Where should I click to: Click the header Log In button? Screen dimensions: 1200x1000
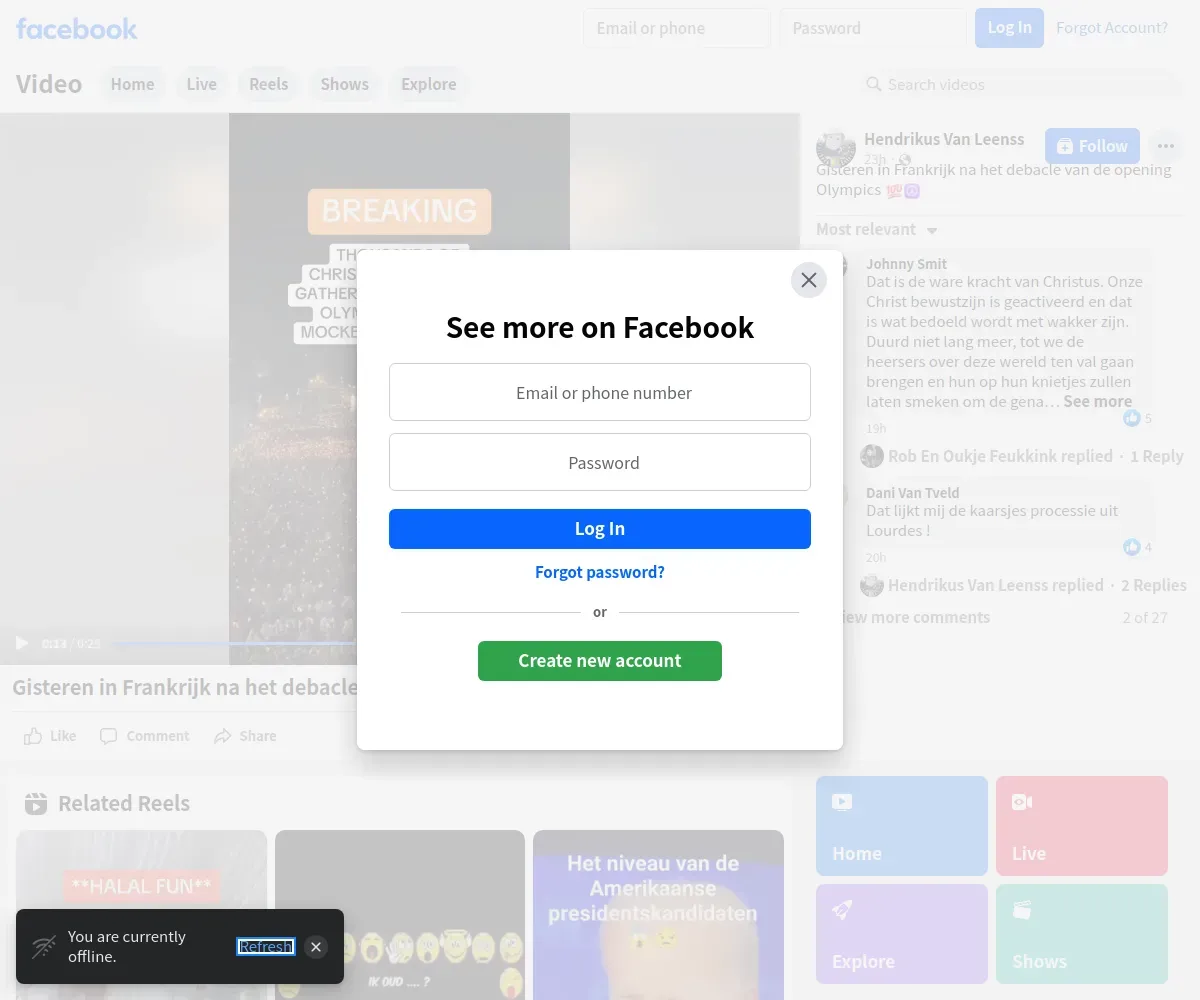1009,28
